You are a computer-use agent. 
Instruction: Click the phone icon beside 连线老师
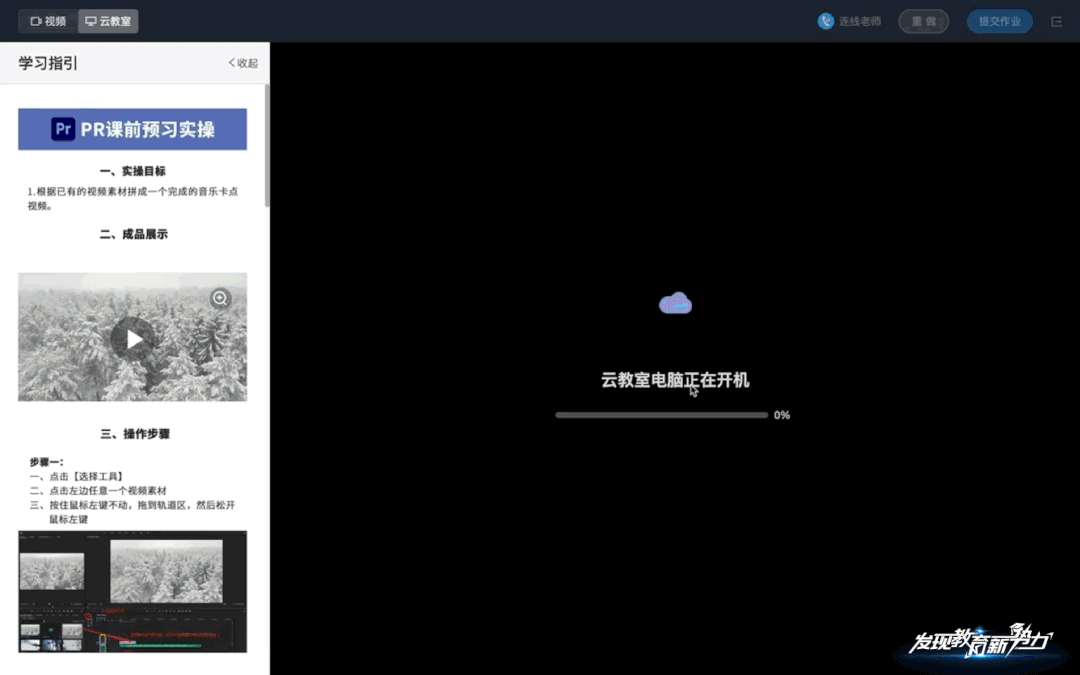point(825,21)
